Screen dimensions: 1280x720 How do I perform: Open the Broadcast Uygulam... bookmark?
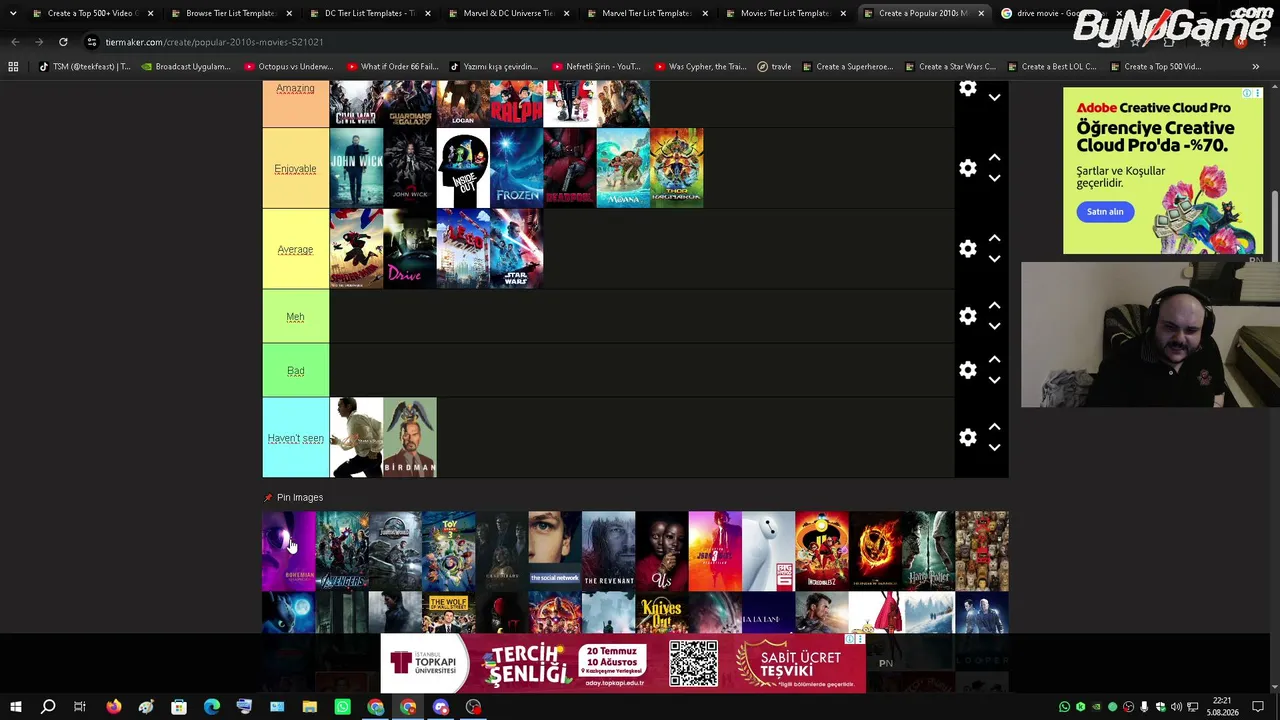186,67
